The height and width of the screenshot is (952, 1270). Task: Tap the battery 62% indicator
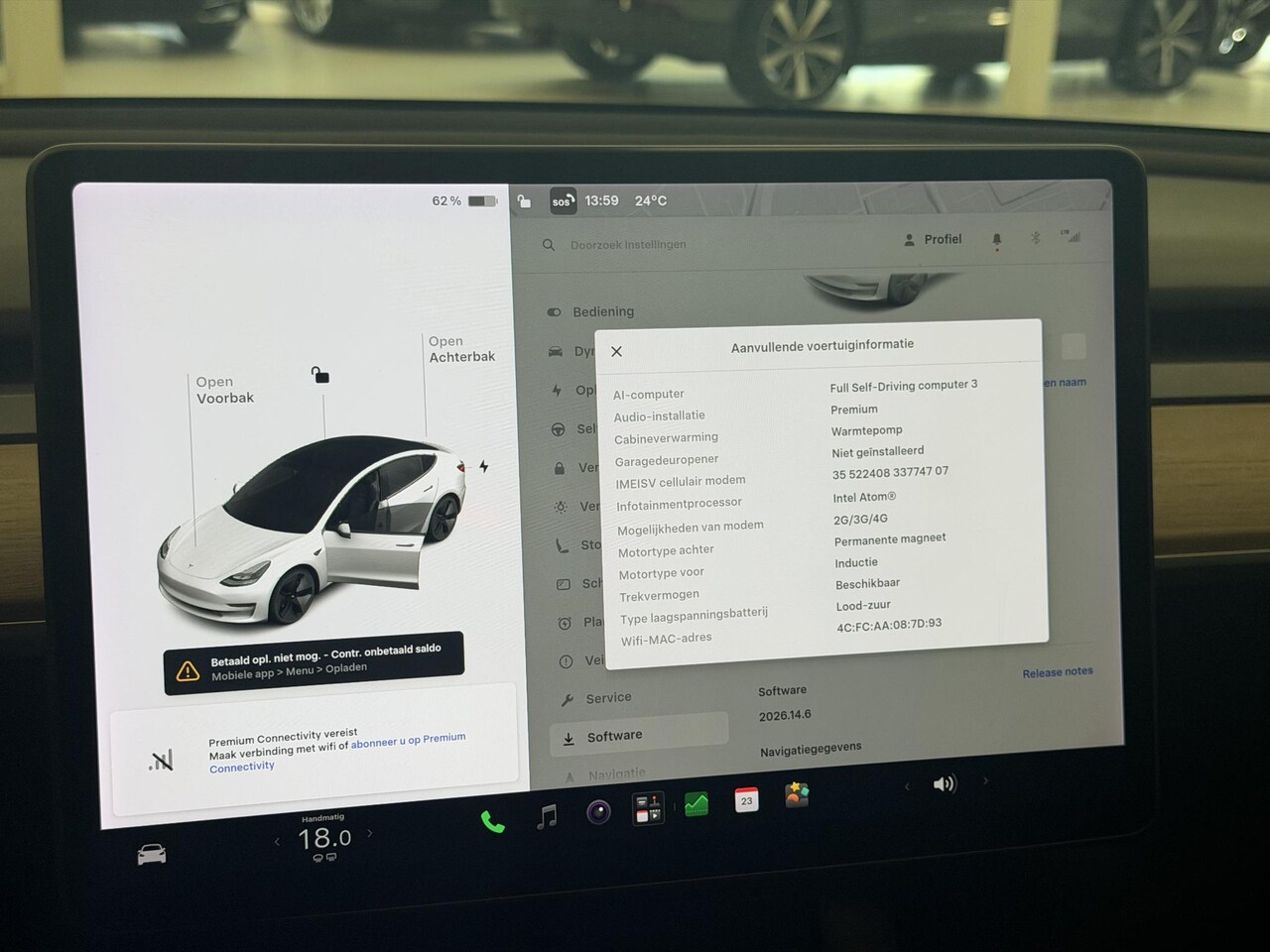coord(464,201)
